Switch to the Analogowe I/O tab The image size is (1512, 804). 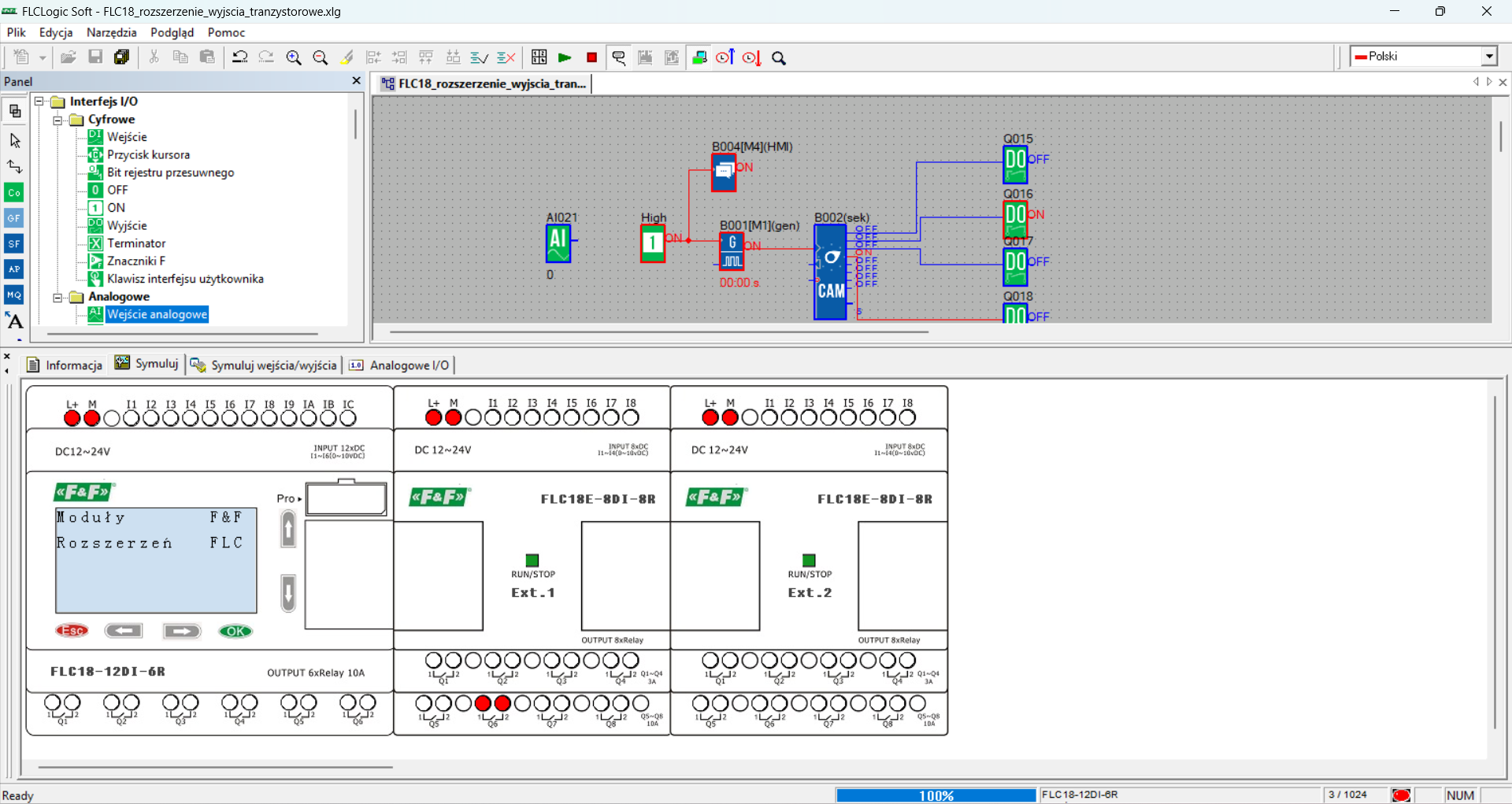pos(400,365)
